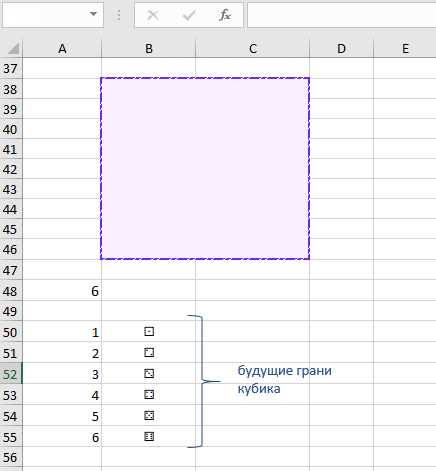Select column D header
The height and width of the screenshot is (471, 436).
pos(341,49)
